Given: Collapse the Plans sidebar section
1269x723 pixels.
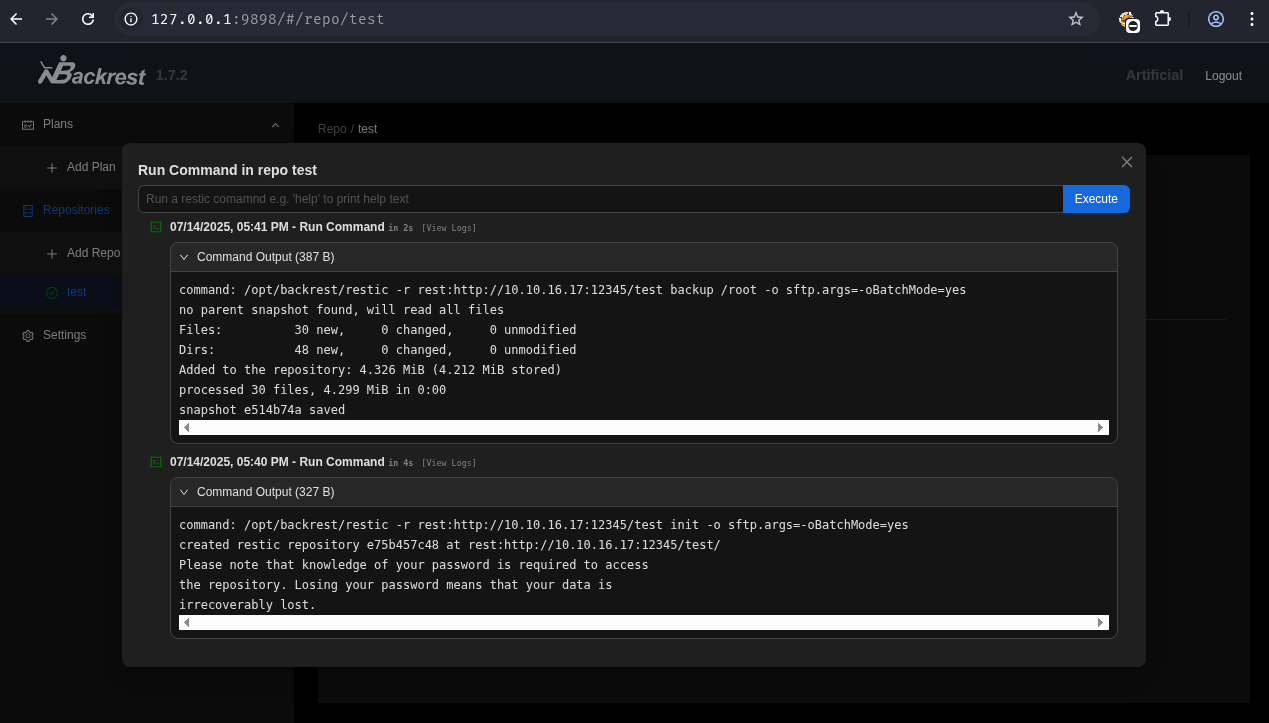Looking at the screenshot, I should pyautogui.click(x=275, y=124).
